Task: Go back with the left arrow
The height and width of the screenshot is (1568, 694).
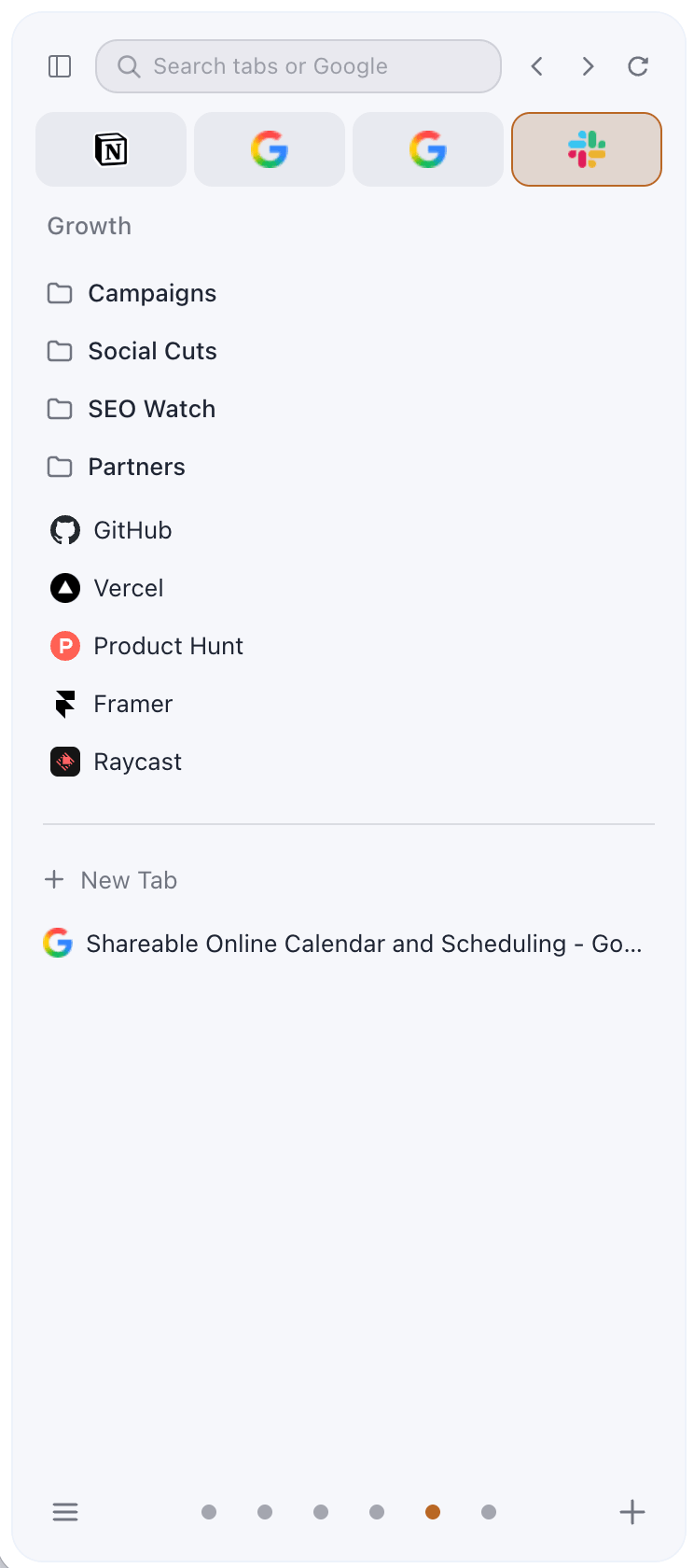Action: coord(537,66)
